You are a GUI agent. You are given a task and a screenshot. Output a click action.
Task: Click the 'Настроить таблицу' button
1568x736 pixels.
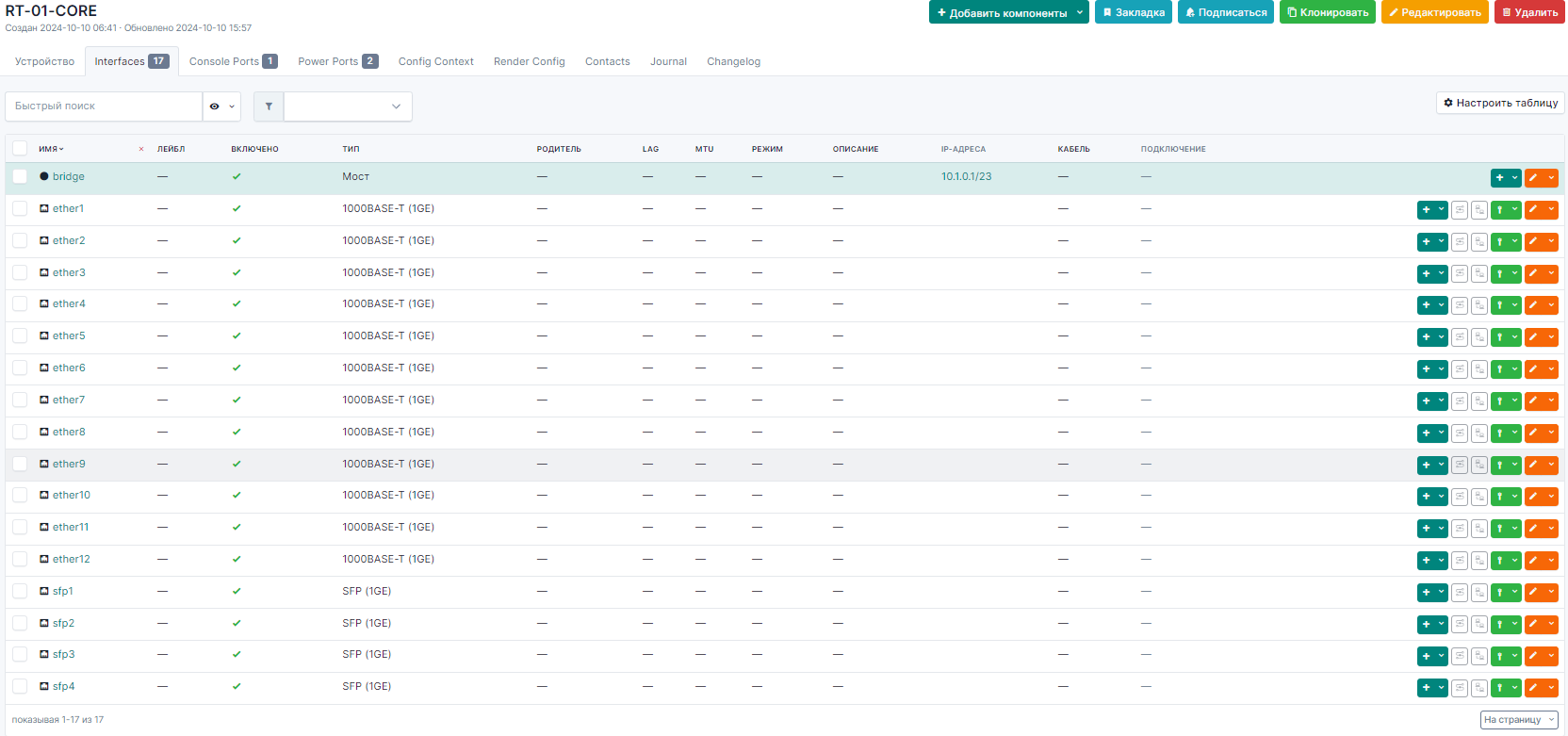(1500, 103)
